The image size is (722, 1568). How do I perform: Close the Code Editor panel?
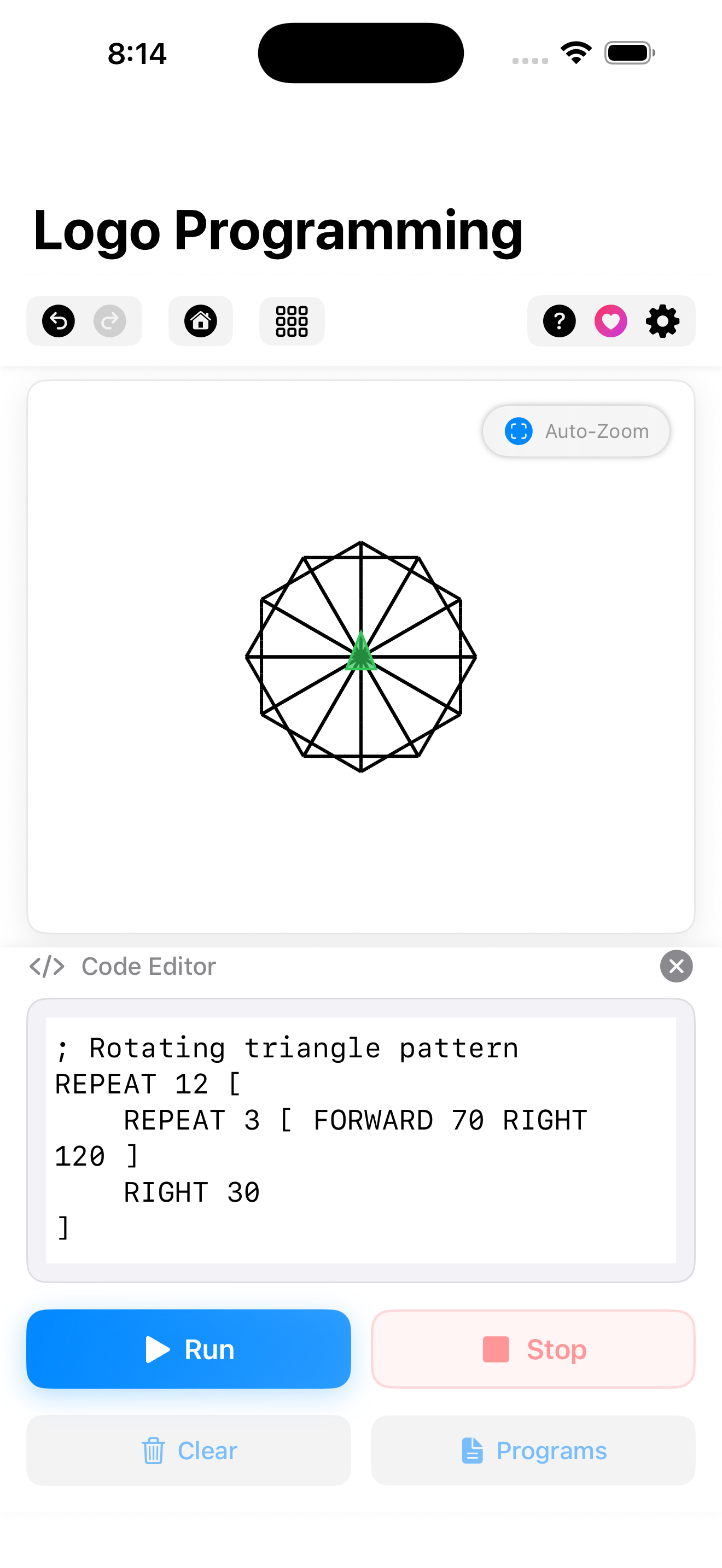(676, 966)
